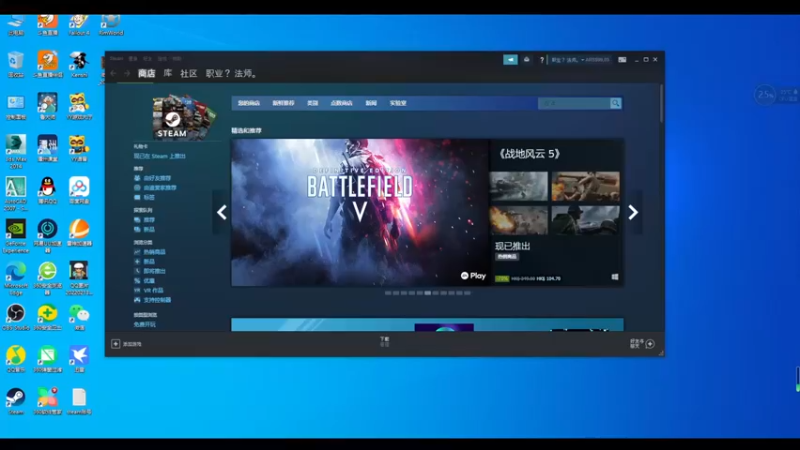This screenshot has height=450, width=800.
Task: Open 标签 tags link in sidebar
Action: (x=148, y=197)
